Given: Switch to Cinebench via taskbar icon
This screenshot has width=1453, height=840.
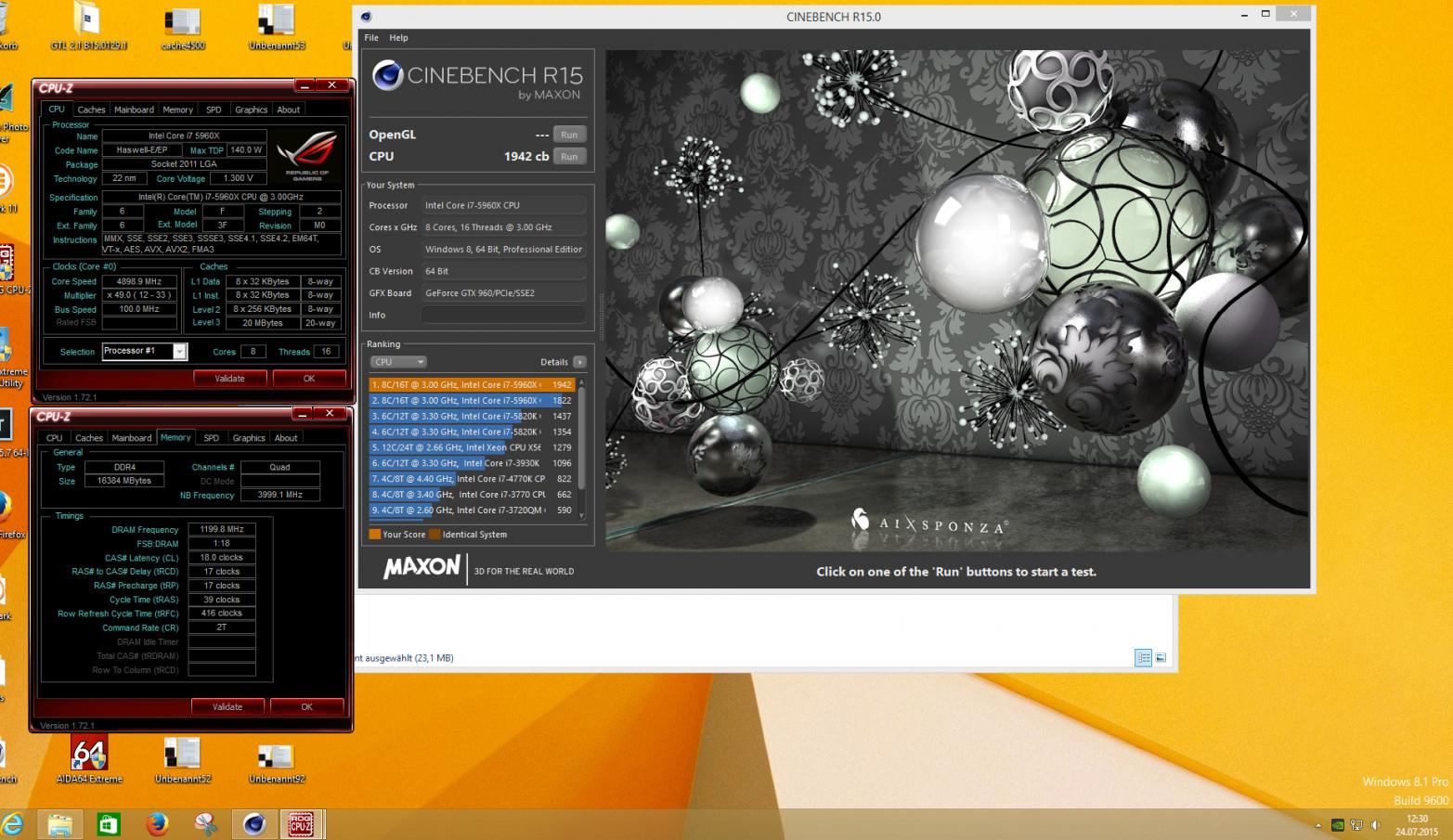Looking at the screenshot, I should tap(254, 823).
